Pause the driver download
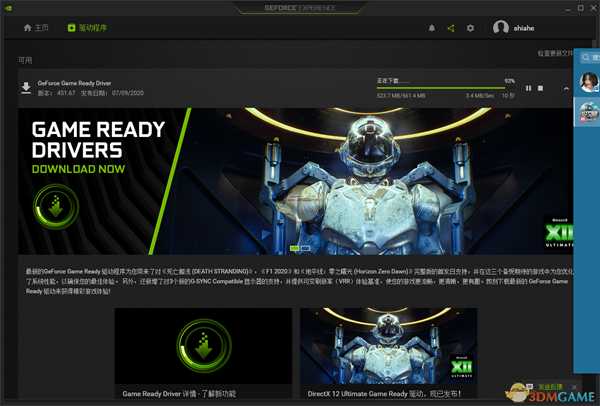Screen dimensions: 600x406 (529, 88)
